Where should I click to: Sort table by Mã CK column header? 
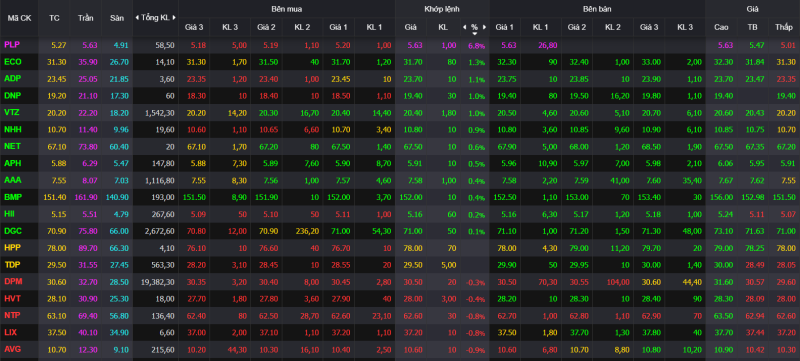pos(19,18)
